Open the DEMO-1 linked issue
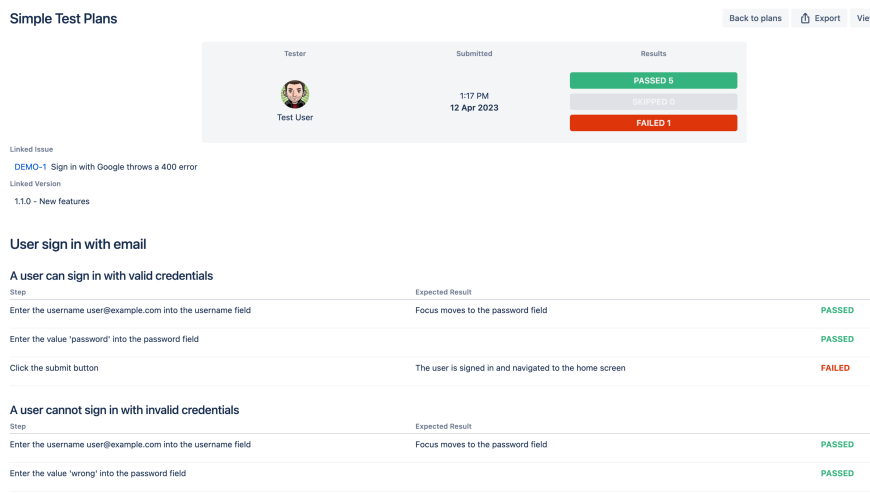This screenshot has height=494, width=870. pos(30,167)
